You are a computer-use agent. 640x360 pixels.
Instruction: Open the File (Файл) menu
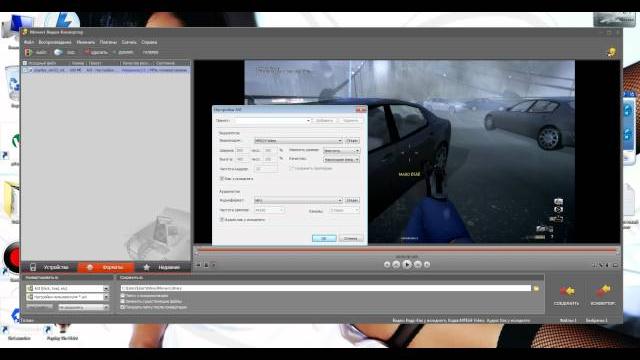(x=29, y=42)
